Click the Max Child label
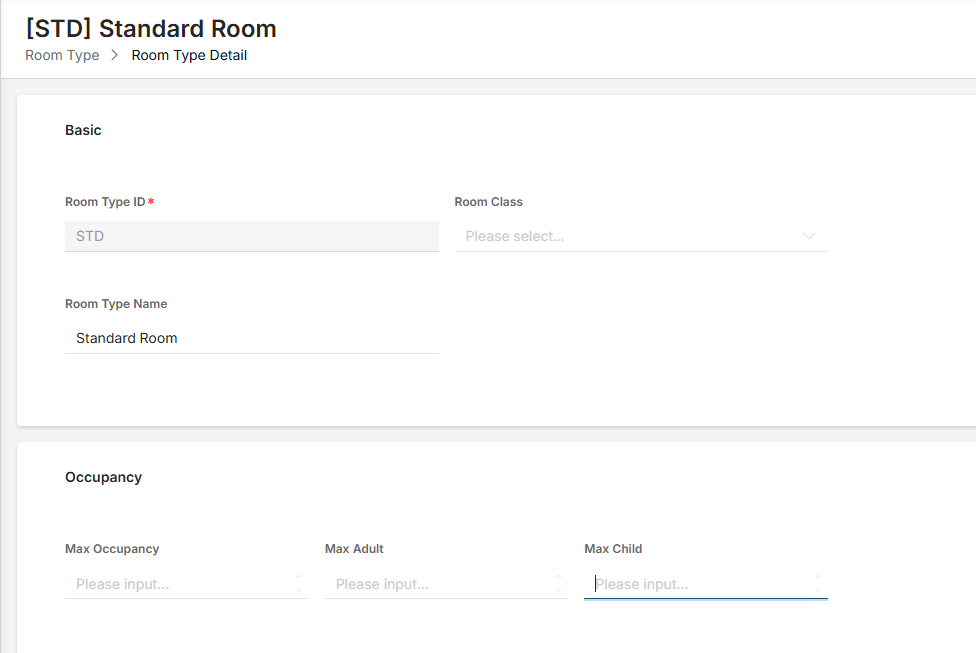 (x=613, y=549)
